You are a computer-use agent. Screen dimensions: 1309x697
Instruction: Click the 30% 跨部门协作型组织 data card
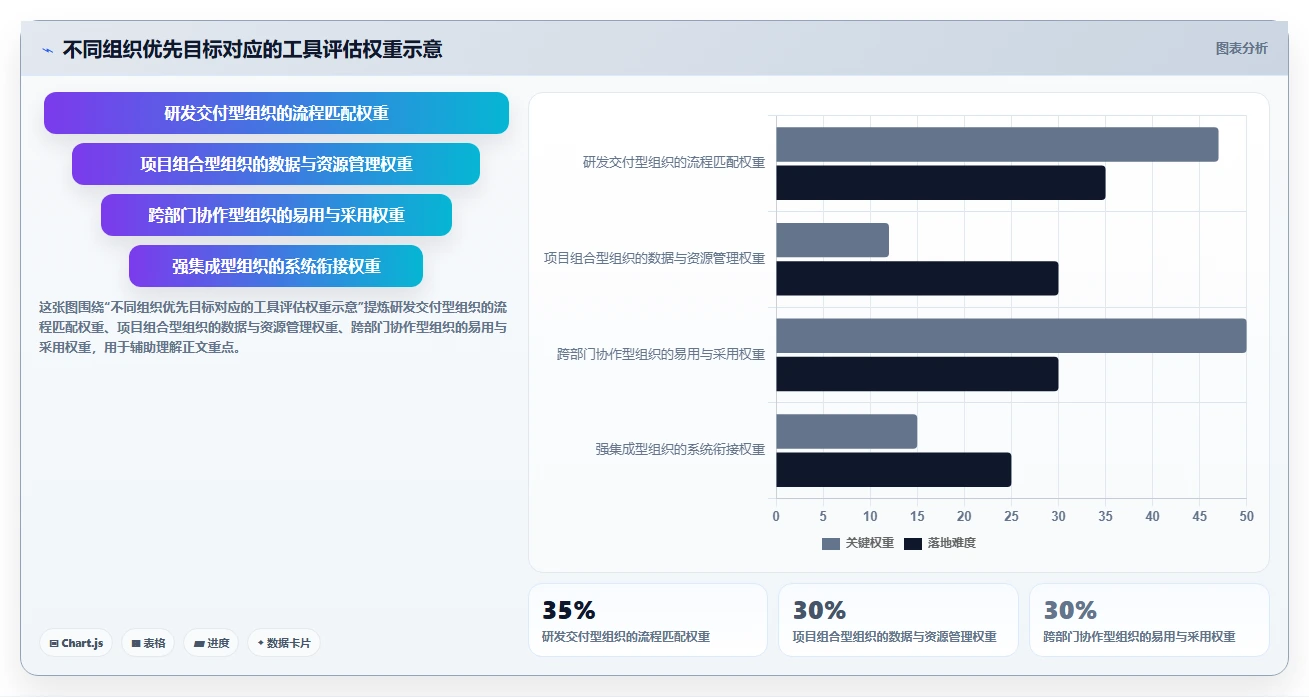click(x=1149, y=620)
